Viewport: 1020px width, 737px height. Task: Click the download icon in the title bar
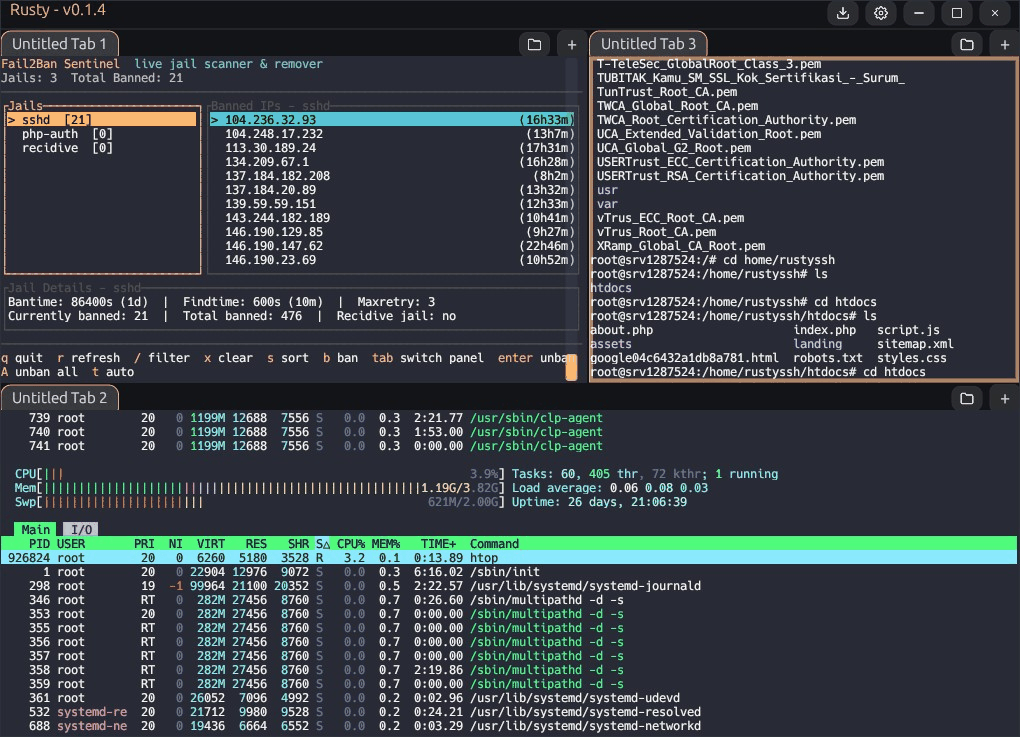[842, 13]
